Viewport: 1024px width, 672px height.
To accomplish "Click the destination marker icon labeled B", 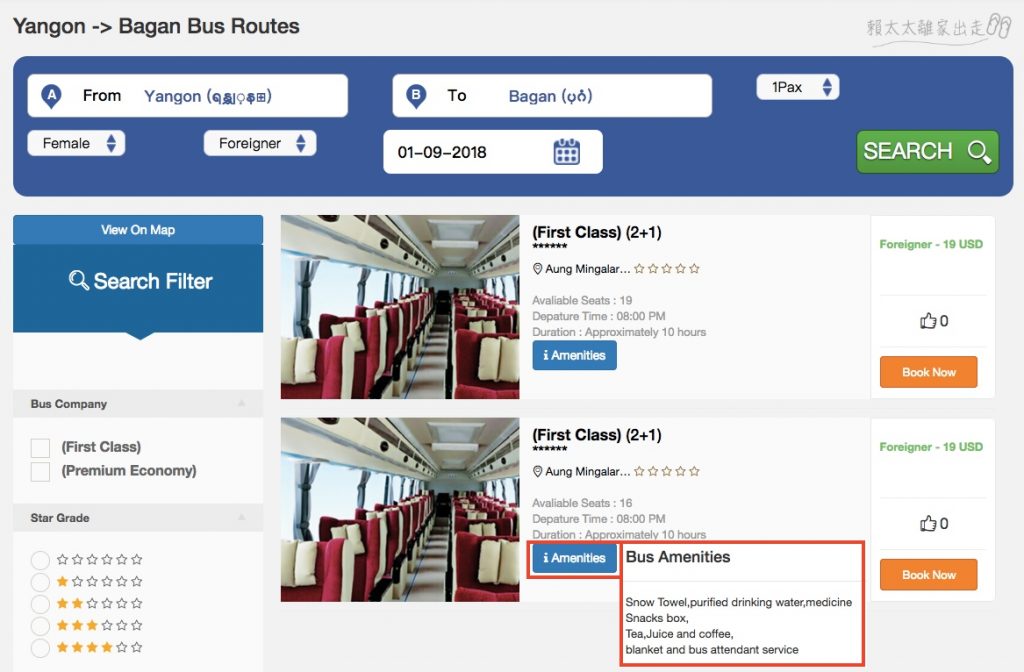I will click(x=416, y=96).
